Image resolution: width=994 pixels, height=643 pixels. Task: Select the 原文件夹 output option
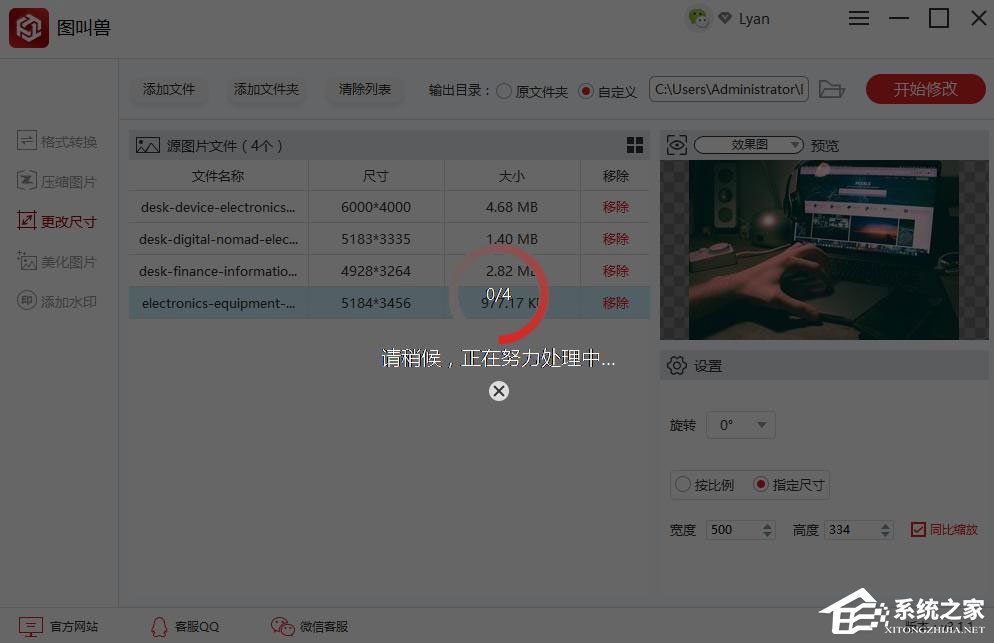pyautogui.click(x=505, y=89)
